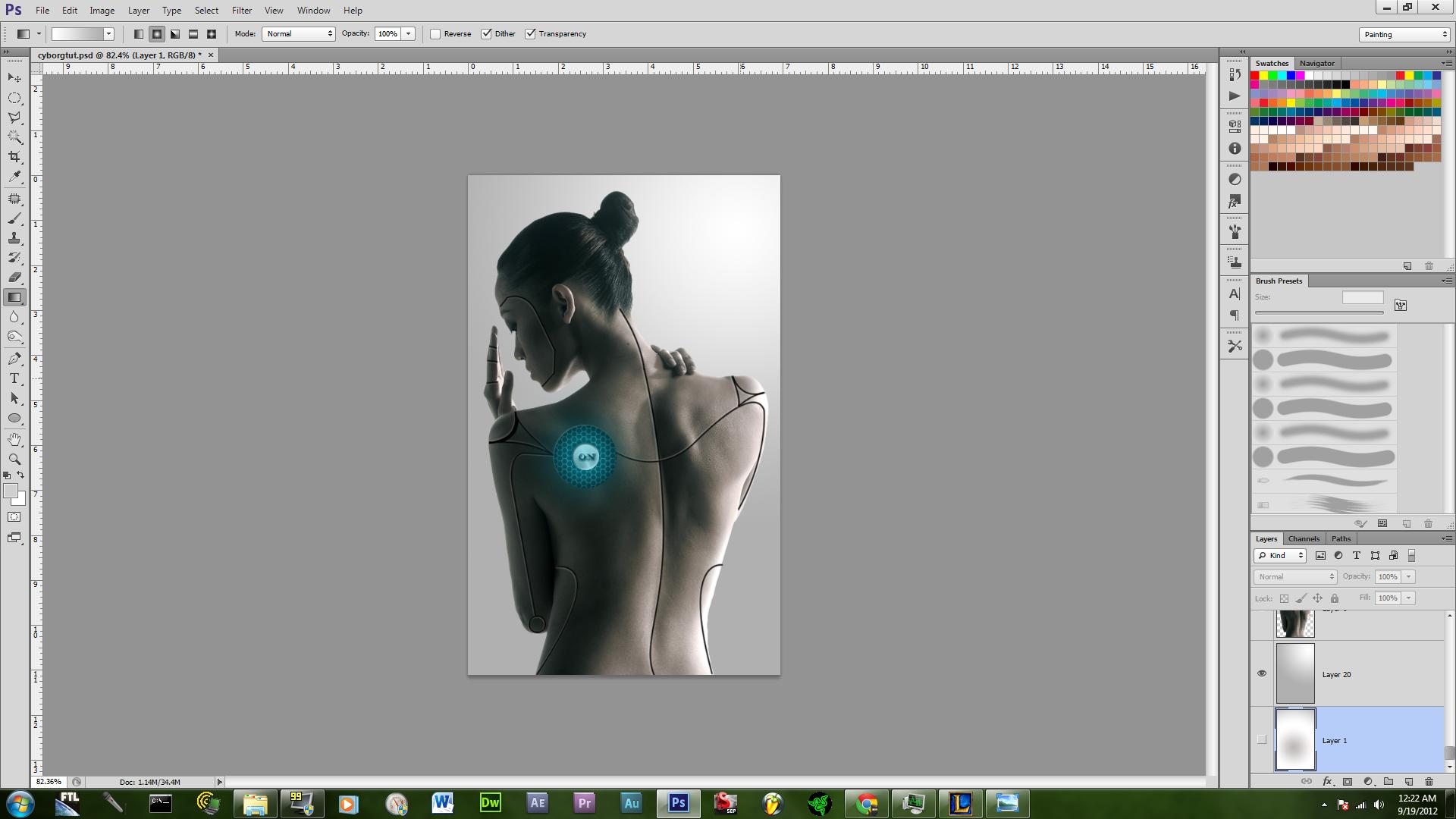This screenshot has height=819, width=1456.
Task: Delete layer with Layers panel trash icon
Action: pos(1429,781)
